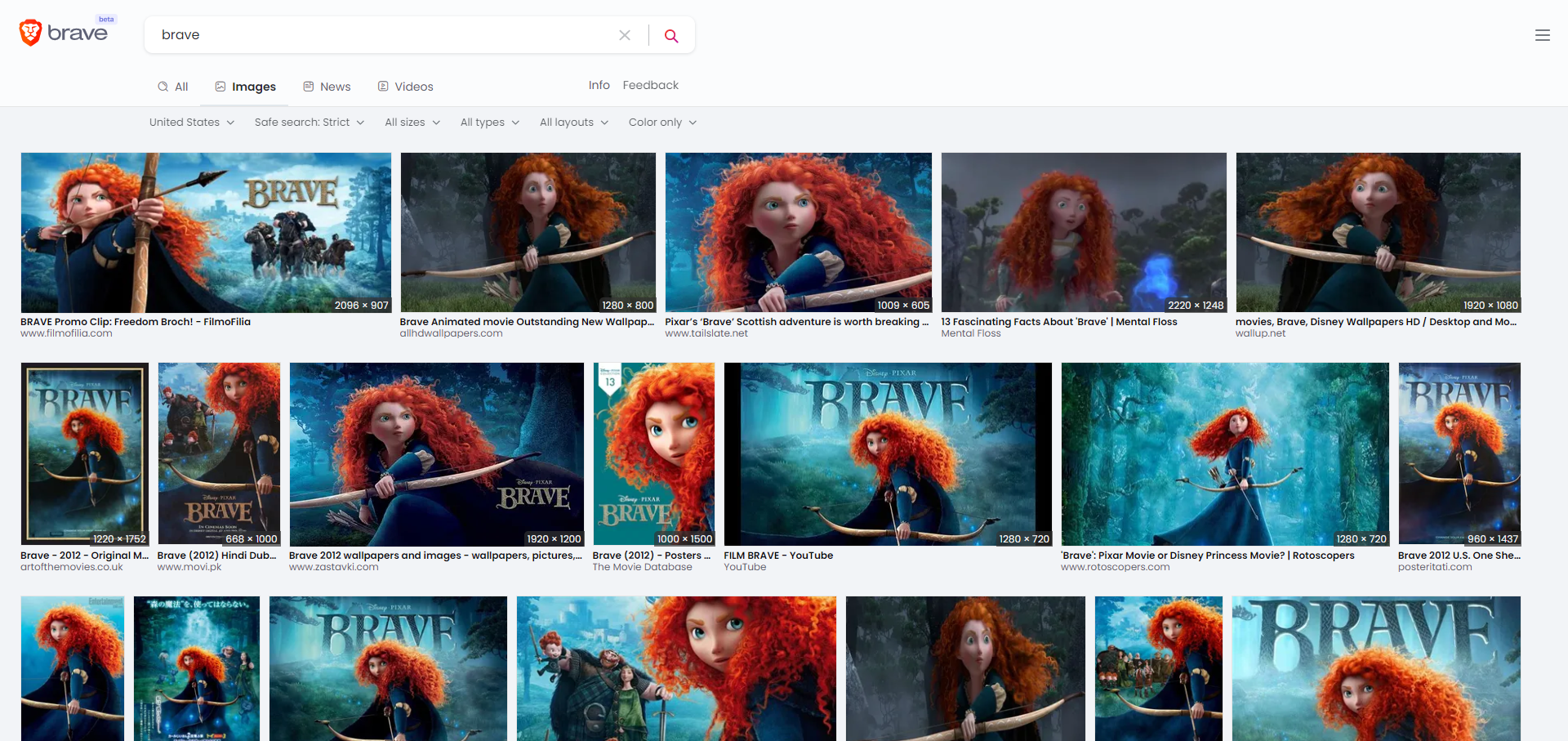
Task: Open the Info link
Action: (599, 85)
